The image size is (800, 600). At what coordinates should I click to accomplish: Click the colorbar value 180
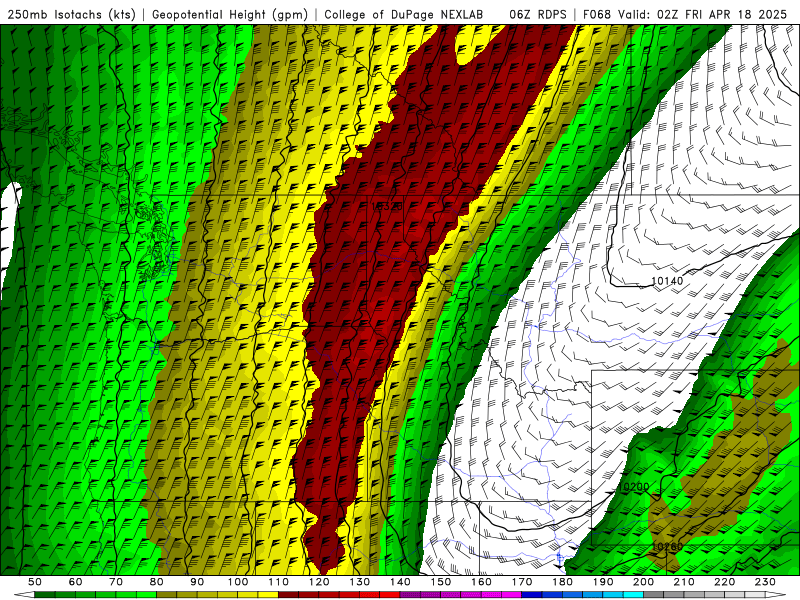click(562, 582)
